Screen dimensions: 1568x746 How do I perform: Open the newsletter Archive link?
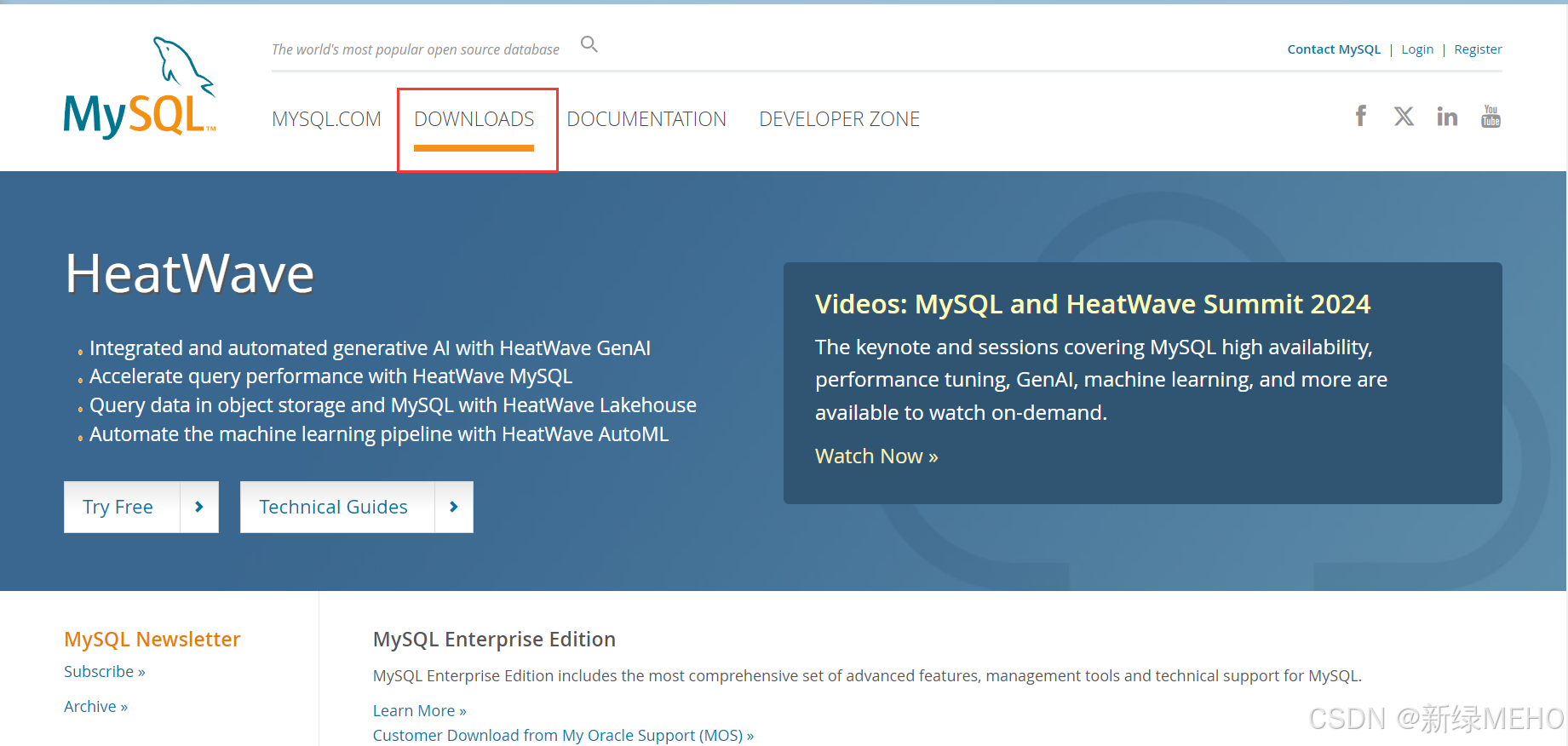click(x=95, y=707)
